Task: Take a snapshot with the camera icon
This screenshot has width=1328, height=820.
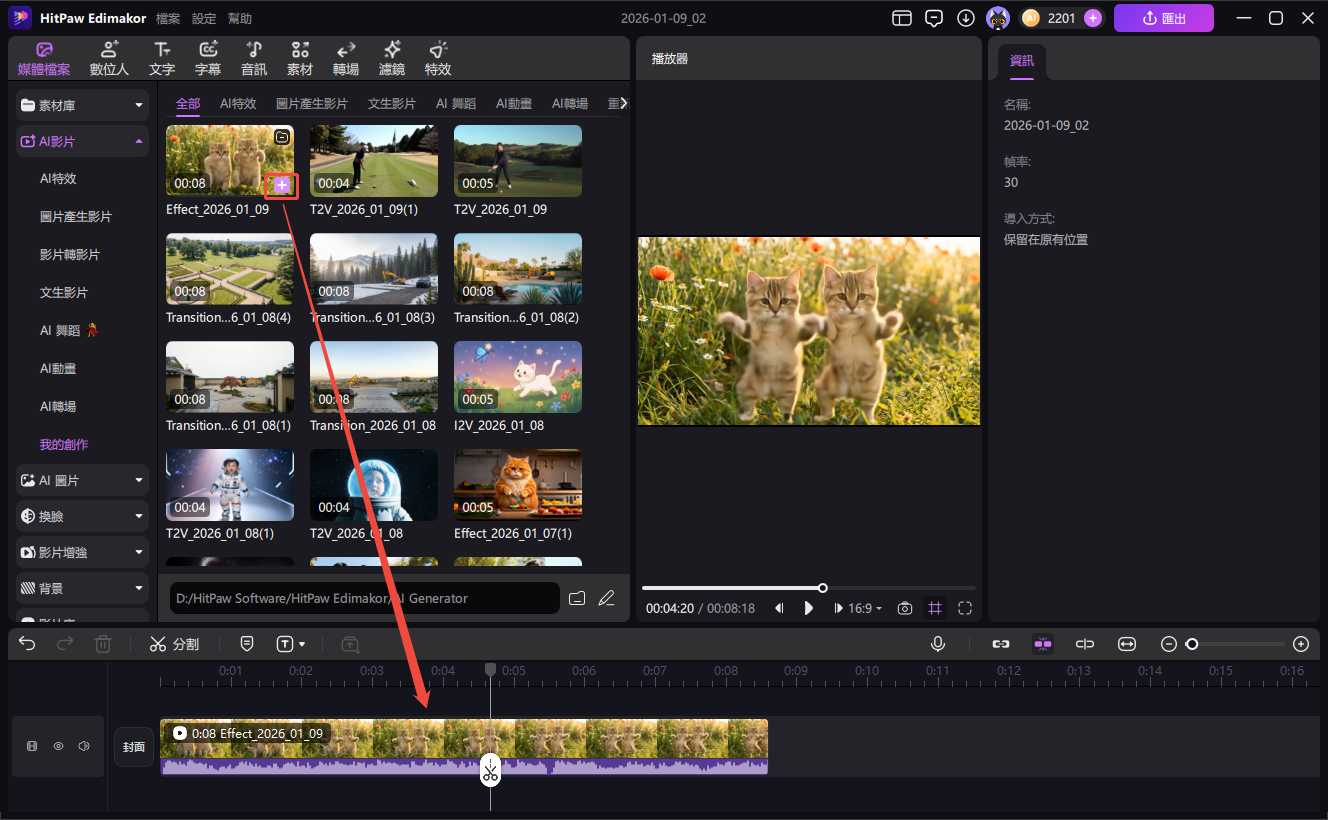Action: tap(905, 608)
